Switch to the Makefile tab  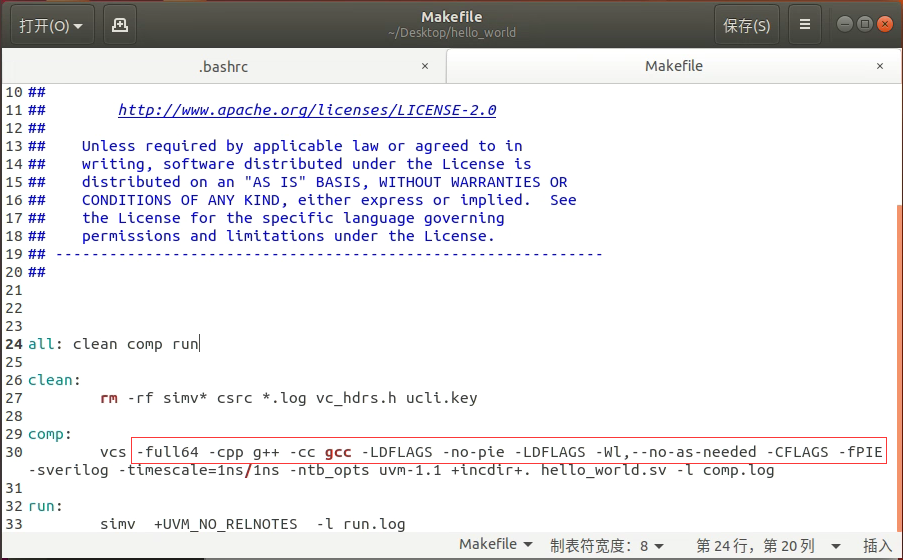673,66
